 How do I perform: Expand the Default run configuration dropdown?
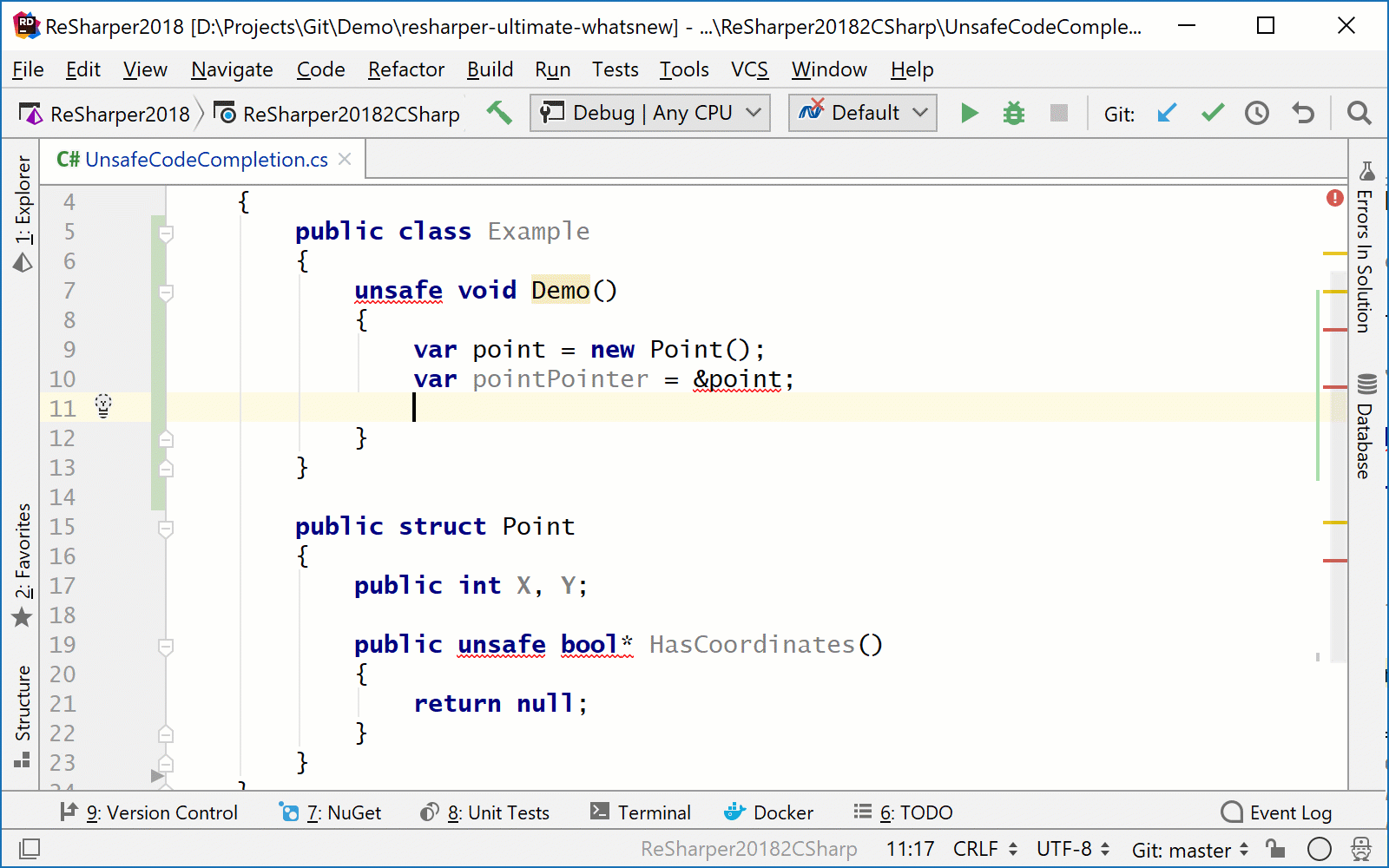point(863,113)
